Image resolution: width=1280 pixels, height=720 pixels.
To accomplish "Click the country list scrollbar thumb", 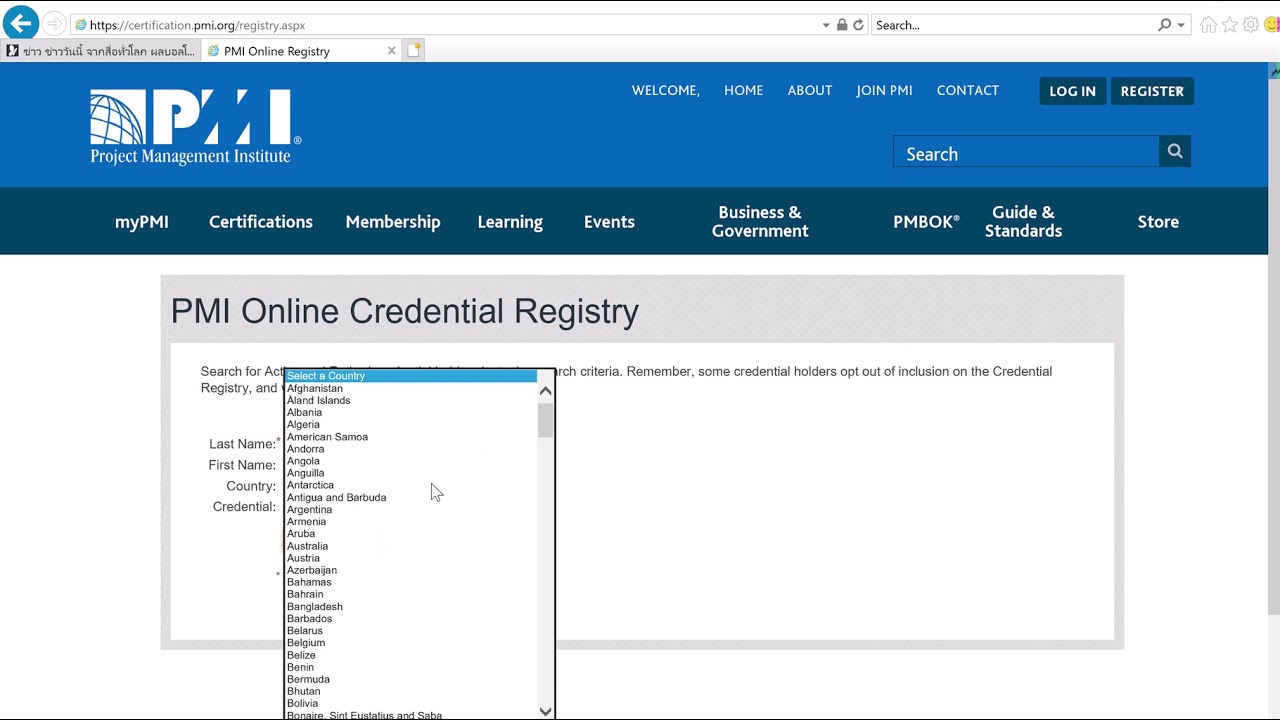I will click(545, 420).
